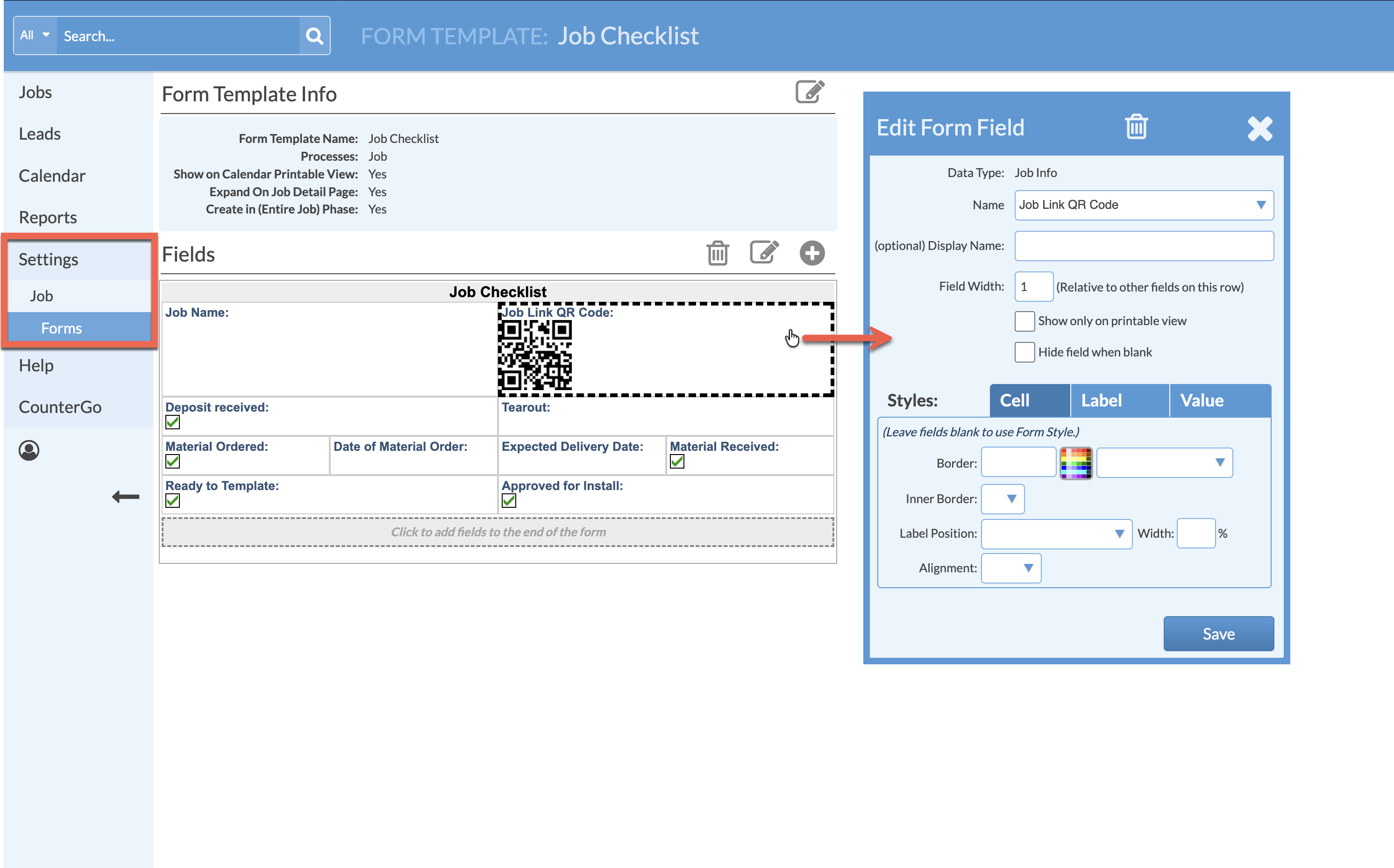
Task: Open the Border style dropdown
Action: pos(1165,462)
